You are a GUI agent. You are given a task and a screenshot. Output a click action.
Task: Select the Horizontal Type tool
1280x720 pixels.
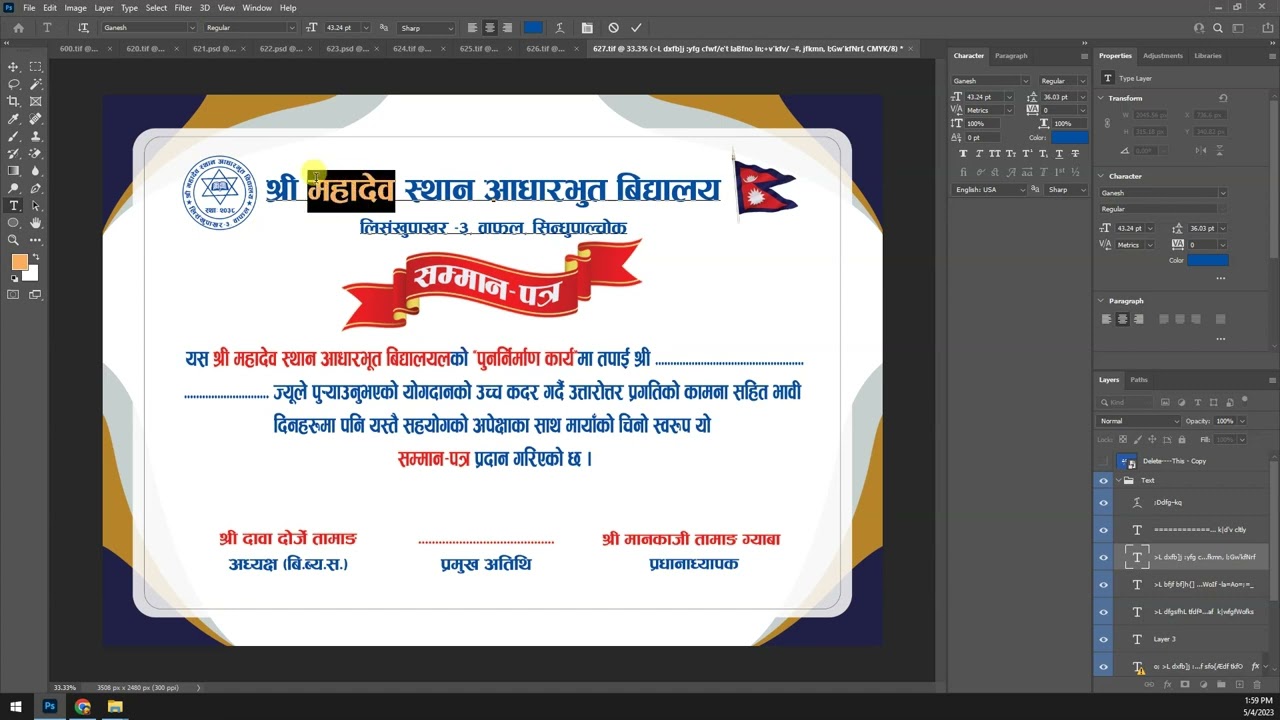tap(14, 206)
